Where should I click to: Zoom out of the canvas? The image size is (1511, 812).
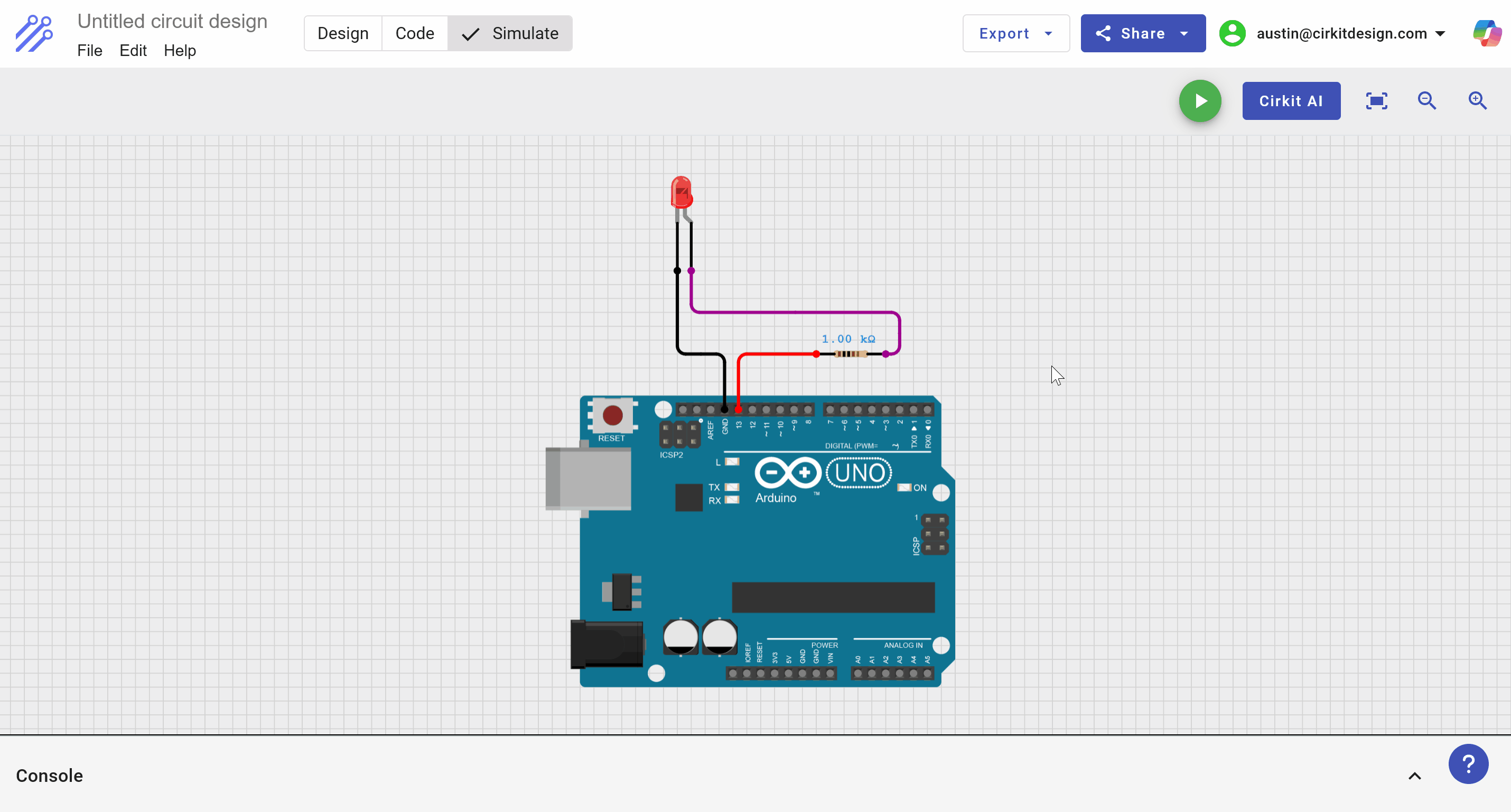coord(1426,101)
